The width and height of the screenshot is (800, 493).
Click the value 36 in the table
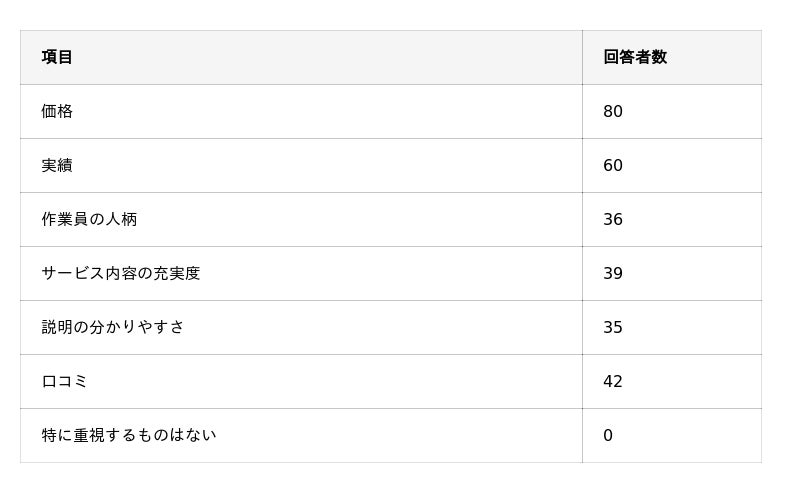pos(613,219)
